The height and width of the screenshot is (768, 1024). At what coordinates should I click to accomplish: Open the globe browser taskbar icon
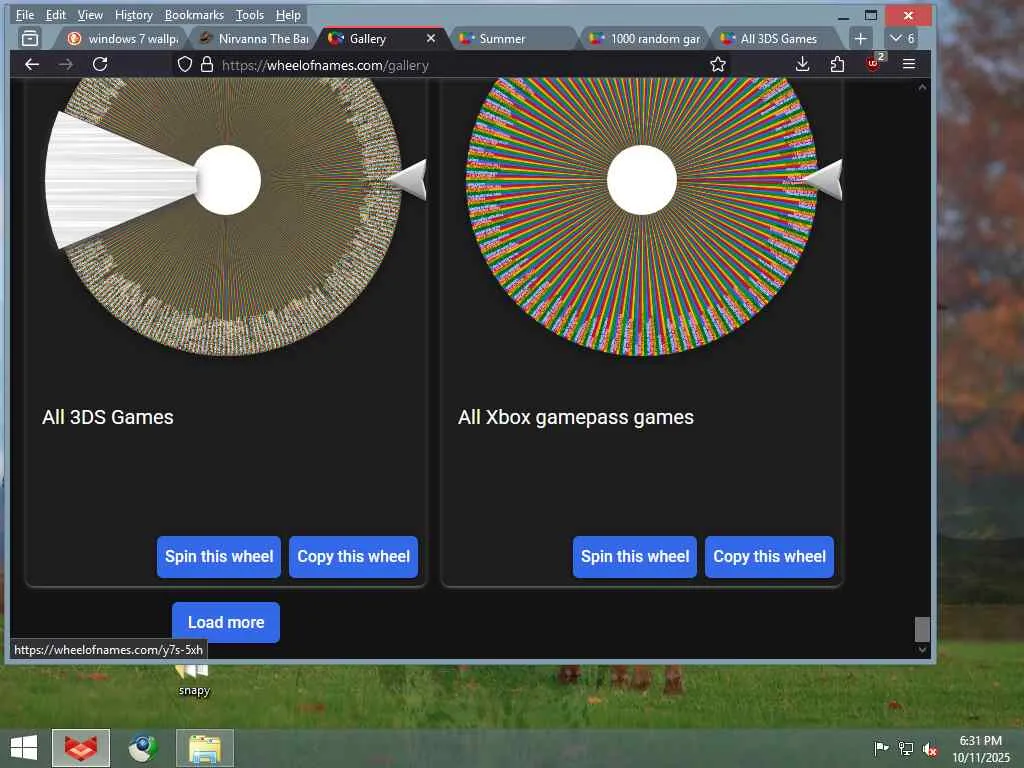tap(142, 748)
